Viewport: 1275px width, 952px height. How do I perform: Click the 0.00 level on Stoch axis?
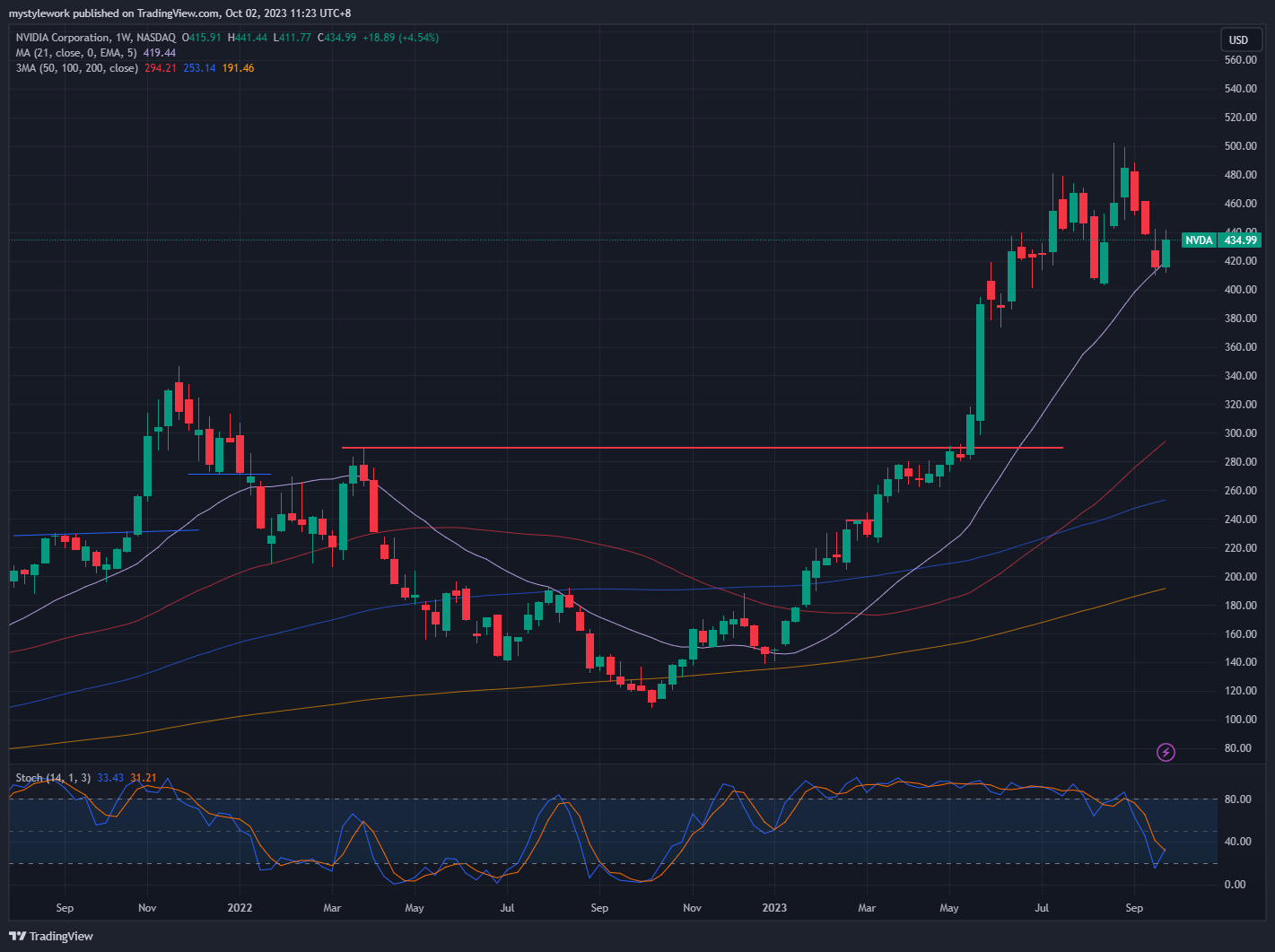click(1236, 885)
